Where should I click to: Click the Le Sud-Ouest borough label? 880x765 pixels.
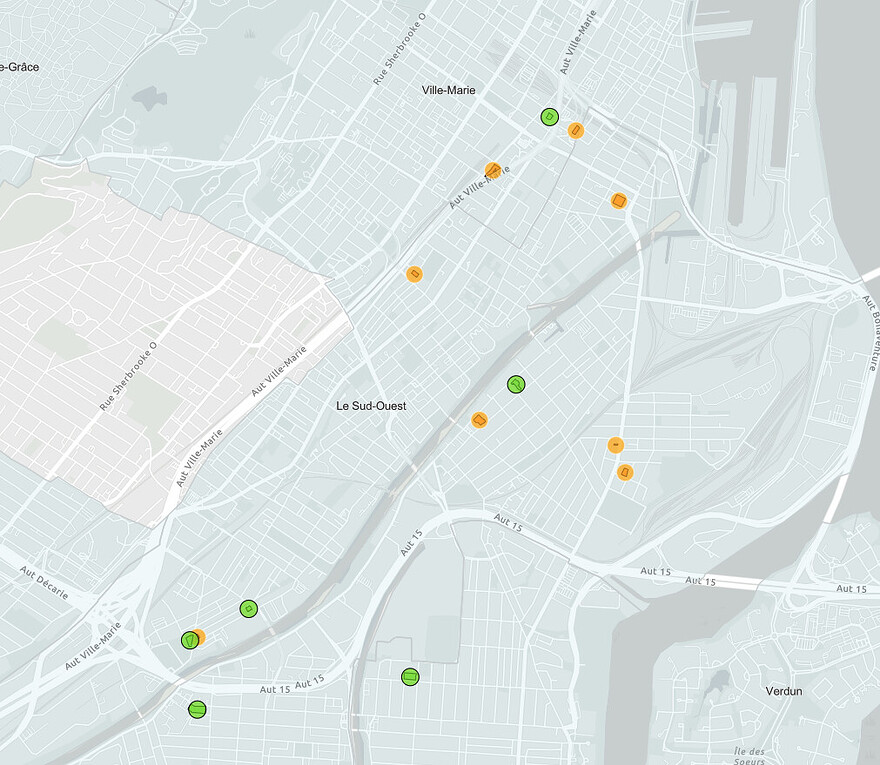[371, 406]
